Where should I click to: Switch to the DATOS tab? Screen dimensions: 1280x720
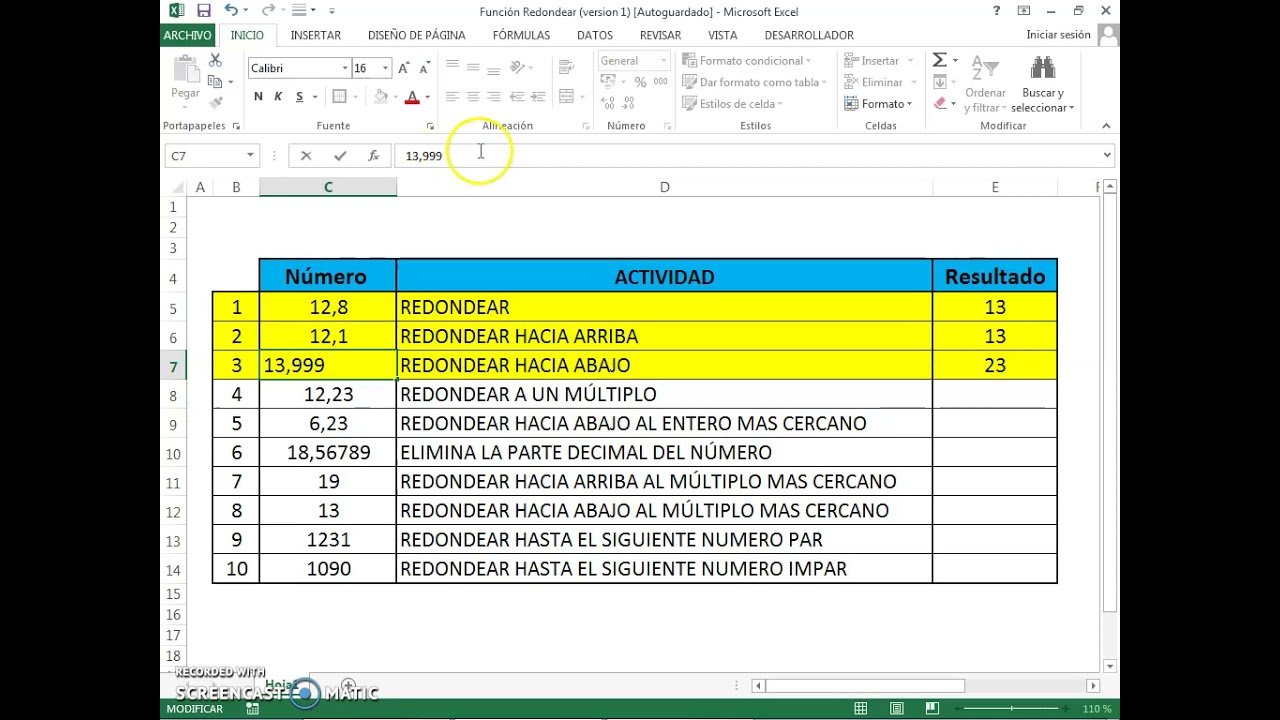595,35
